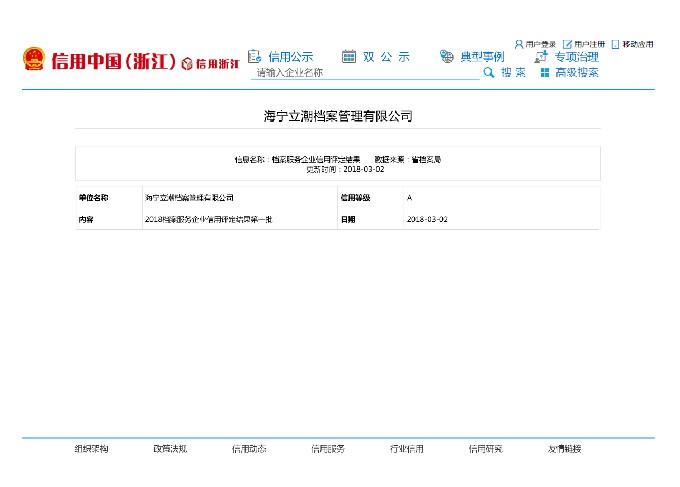Visit 信用研究 footer link

tap(486, 449)
